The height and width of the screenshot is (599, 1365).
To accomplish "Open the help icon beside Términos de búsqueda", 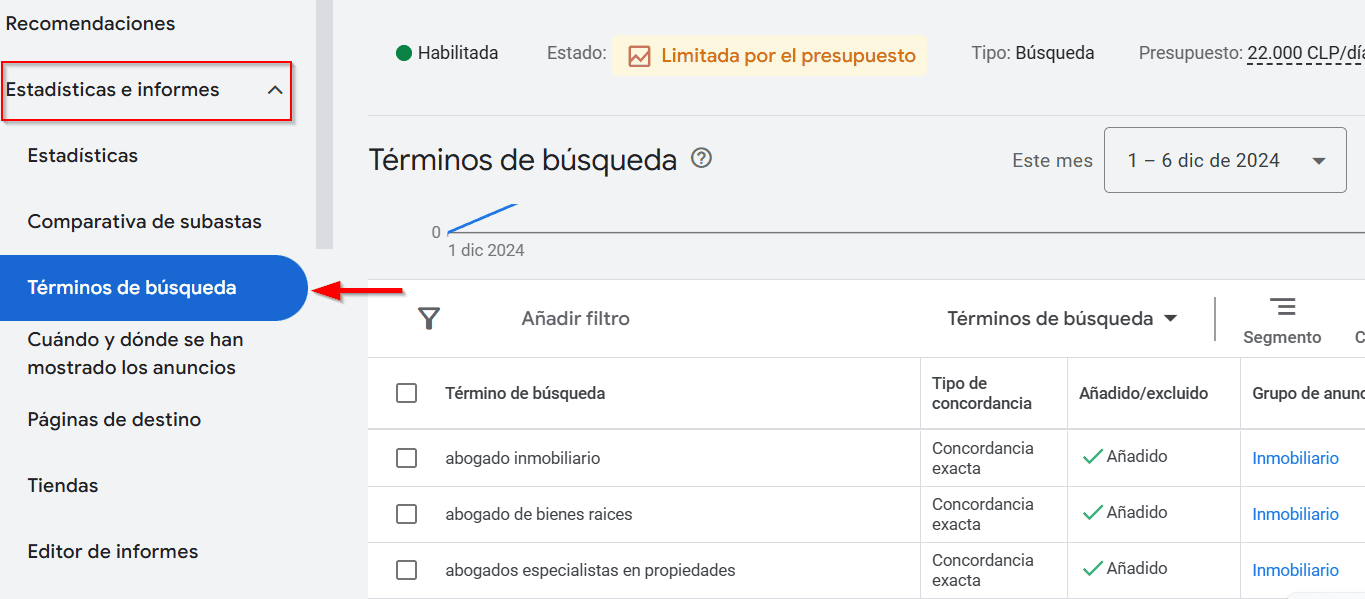I will pos(702,158).
